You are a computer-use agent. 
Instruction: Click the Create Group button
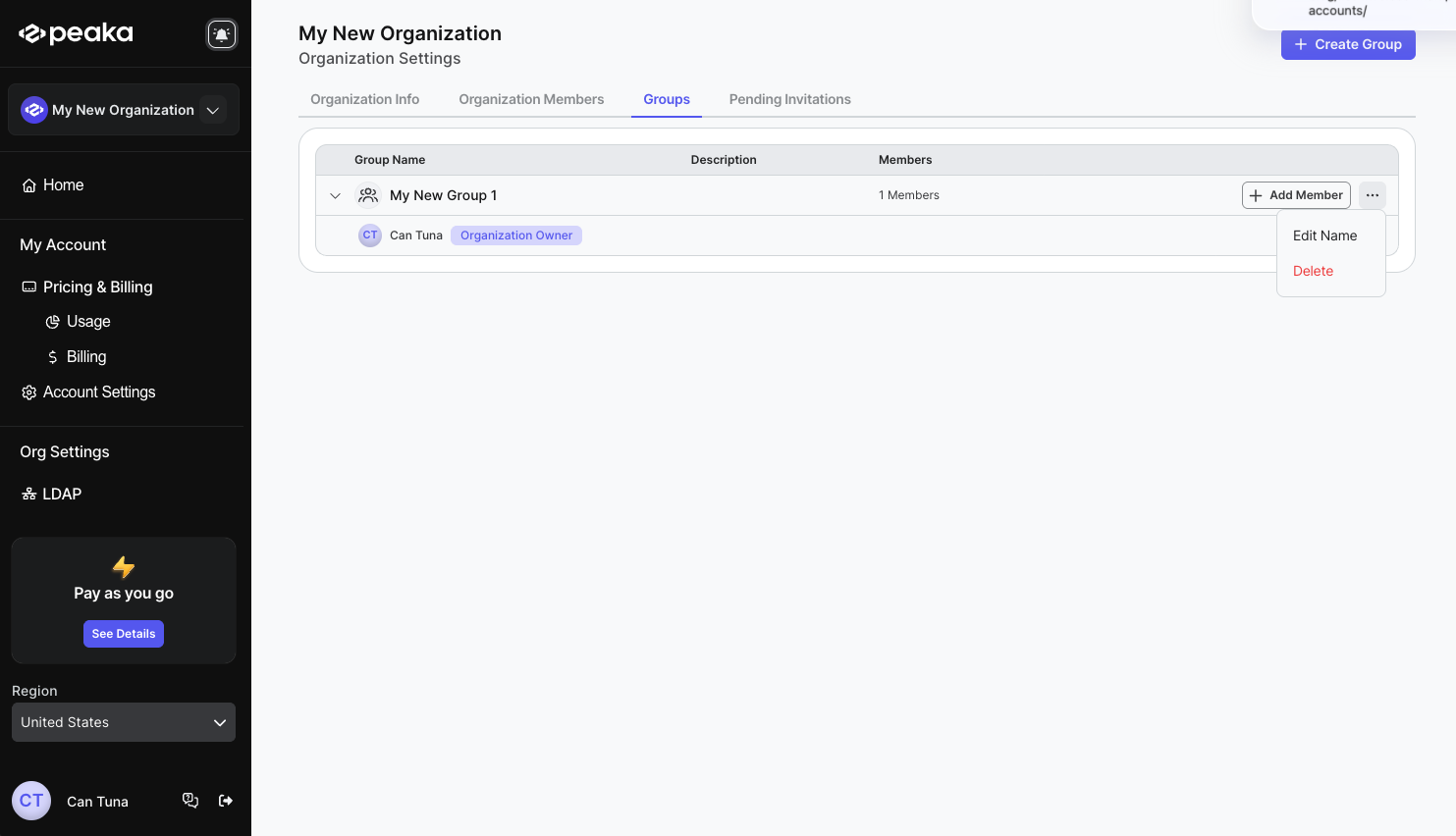[x=1347, y=44]
